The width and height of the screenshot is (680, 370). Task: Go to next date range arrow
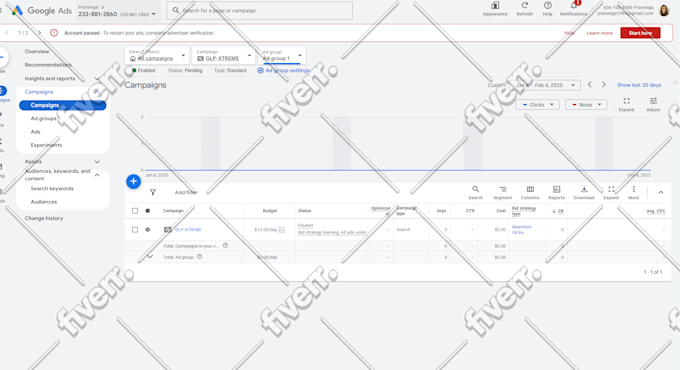pyautogui.click(x=604, y=85)
